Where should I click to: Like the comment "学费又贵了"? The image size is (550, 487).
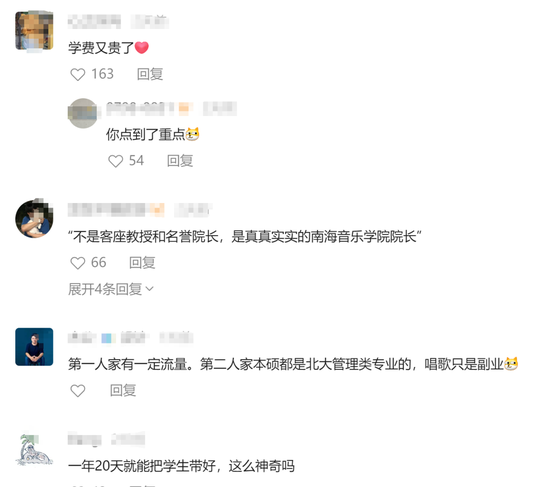pos(78,74)
